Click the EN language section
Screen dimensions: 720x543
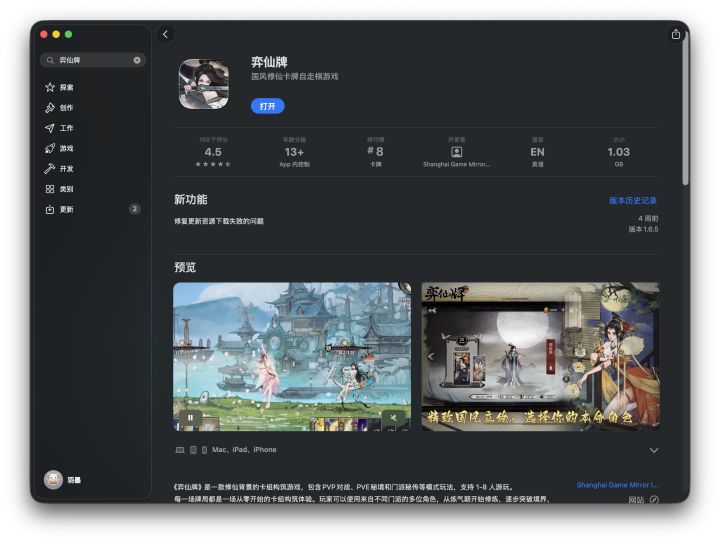[x=537, y=152]
